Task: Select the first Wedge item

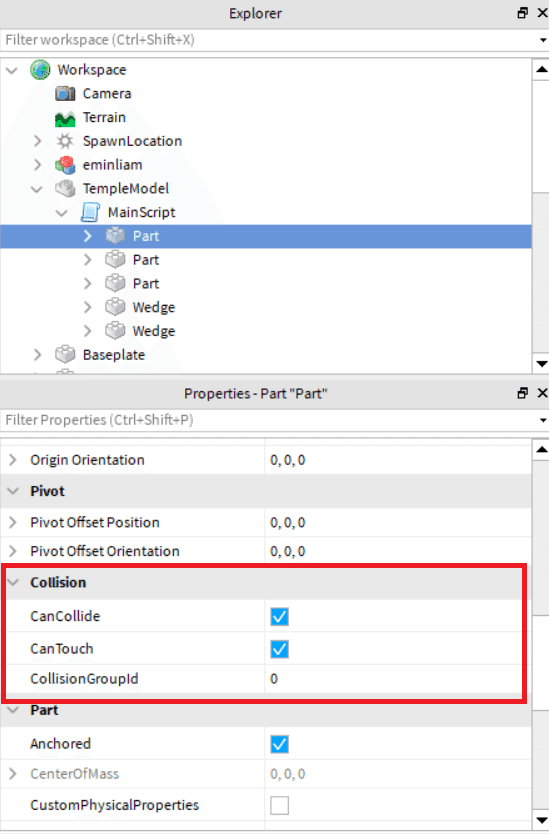Action: click(x=154, y=307)
